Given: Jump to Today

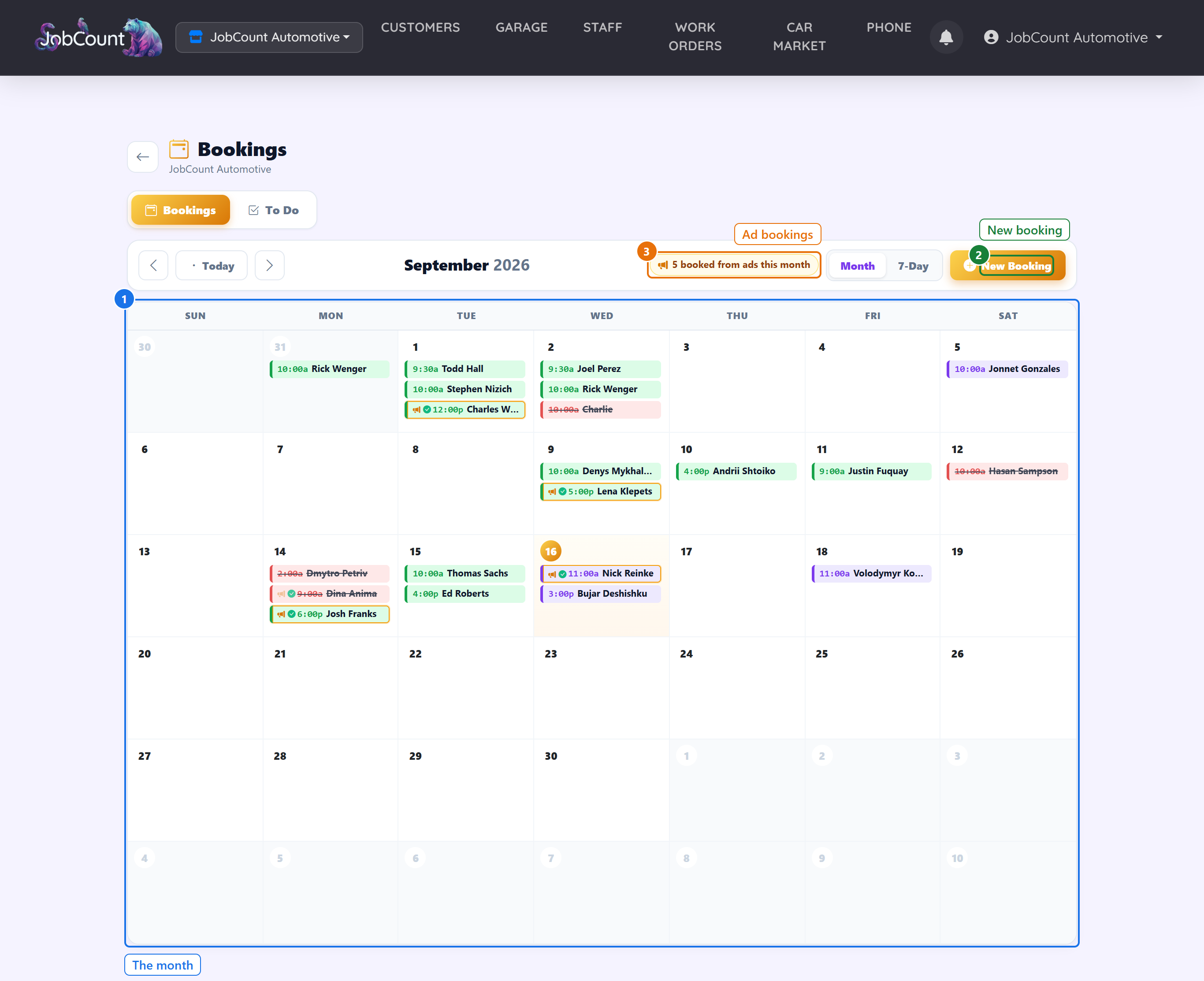Looking at the screenshot, I should click(x=211, y=266).
